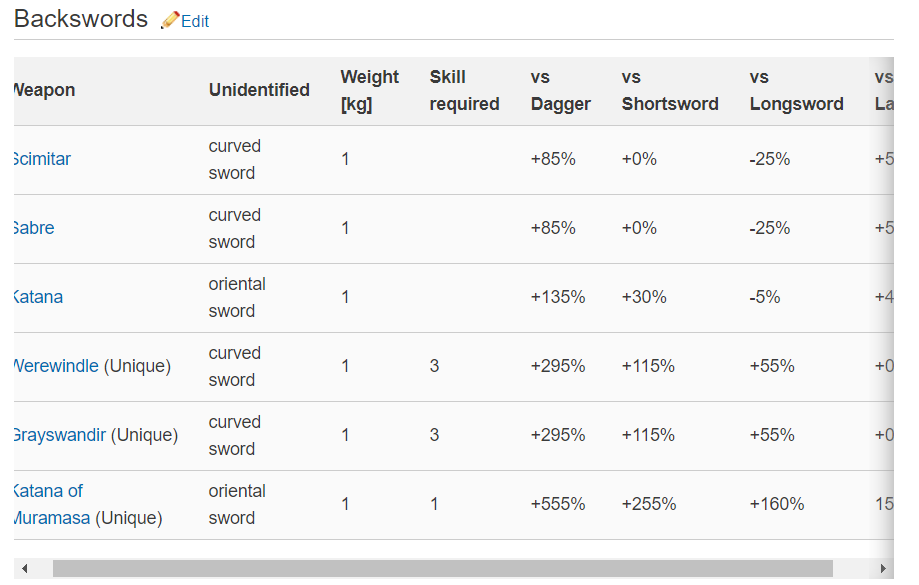Click the +555% value in Muramasa row
Viewport: 919px width, 585px height.
(x=558, y=504)
